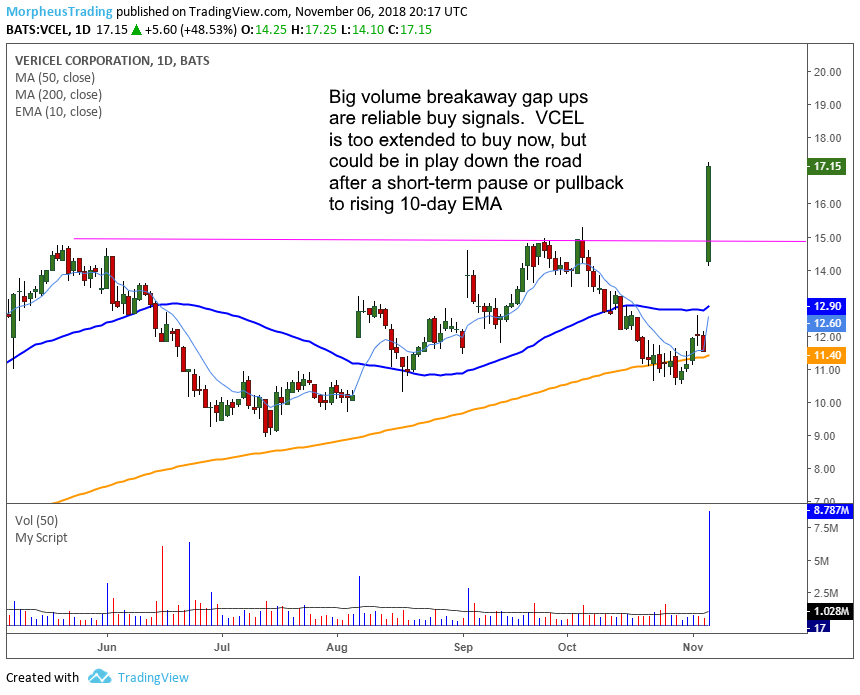Viewport: 860px width, 695px height.
Task: Click the orange 11.40 MA price tag
Action: 827,355
